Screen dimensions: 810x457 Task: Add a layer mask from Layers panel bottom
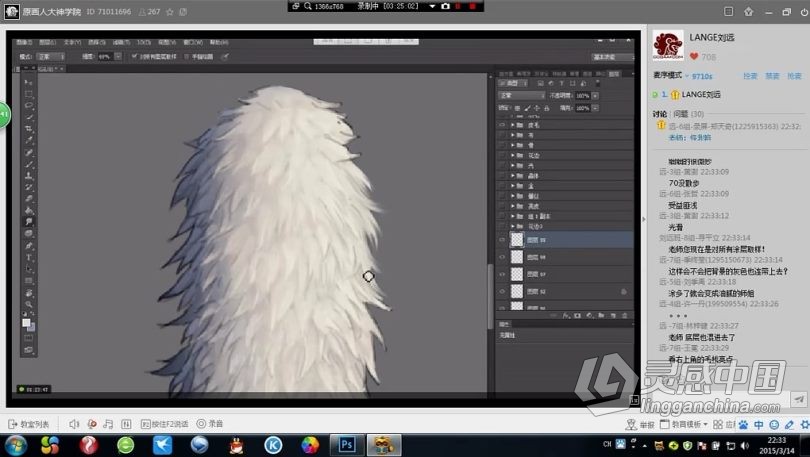coord(578,315)
